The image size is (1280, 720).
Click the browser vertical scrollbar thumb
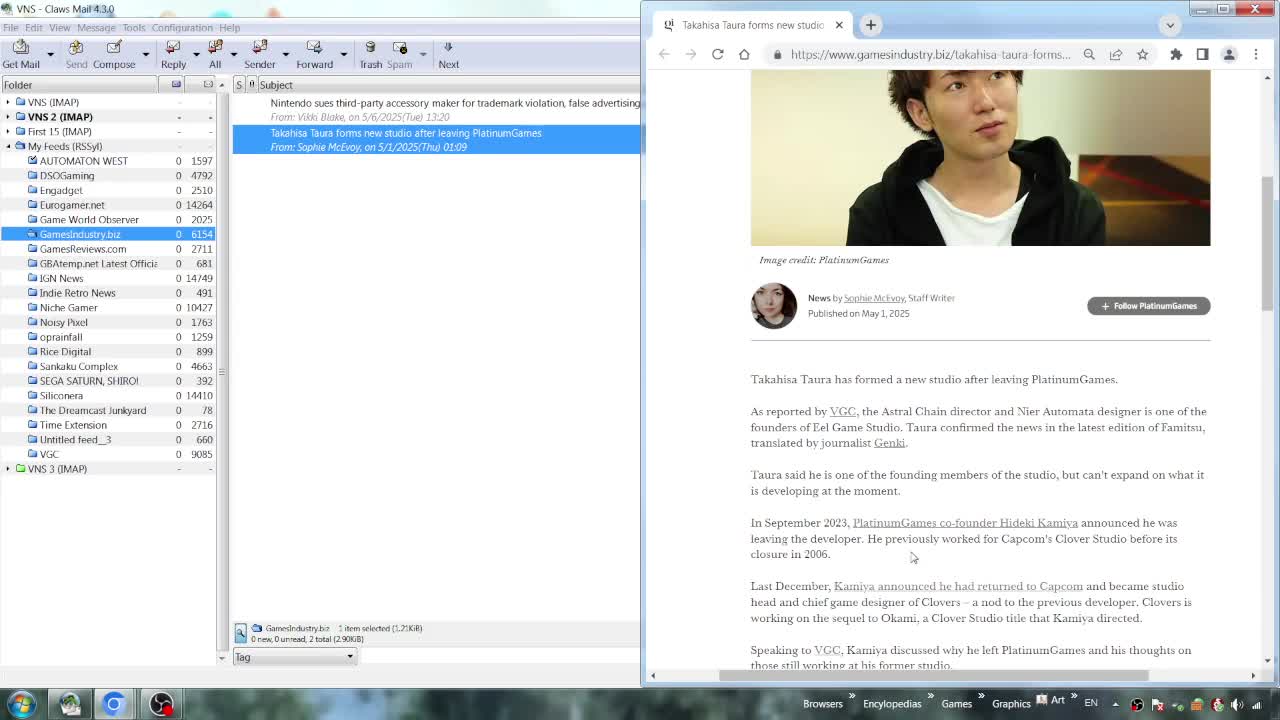point(1267,245)
